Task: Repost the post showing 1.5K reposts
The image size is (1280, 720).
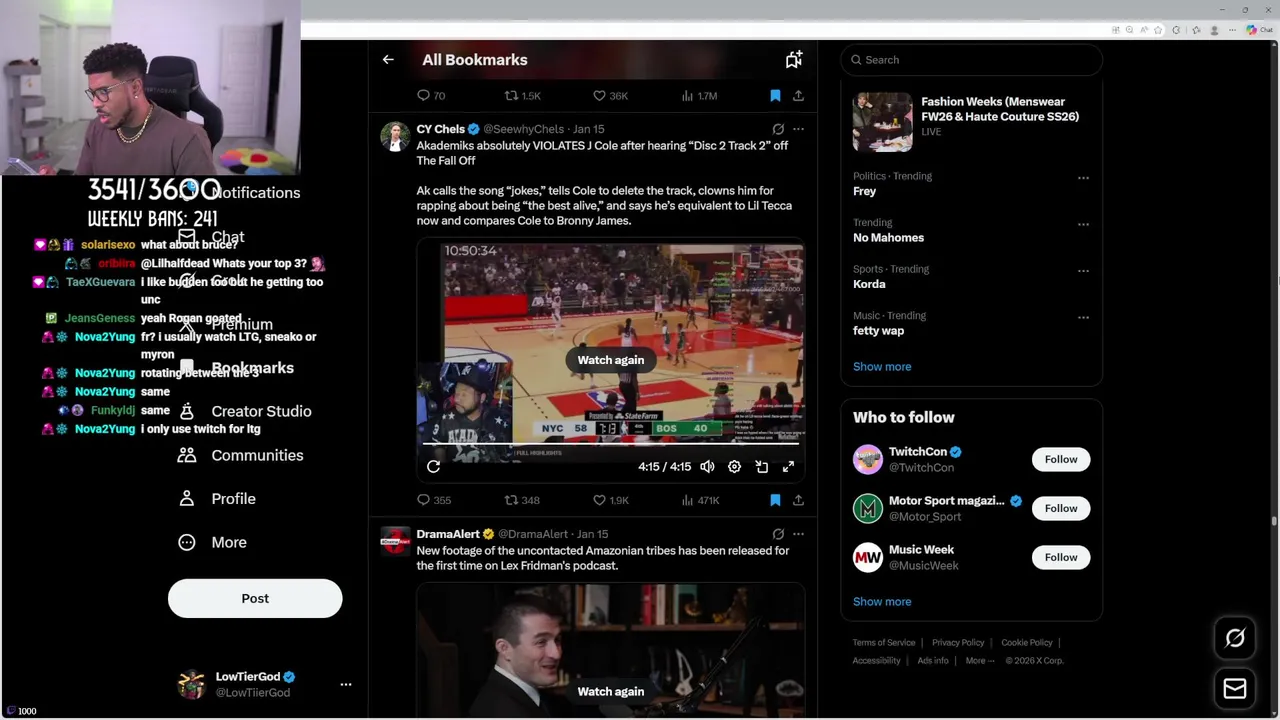Action: (522, 96)
